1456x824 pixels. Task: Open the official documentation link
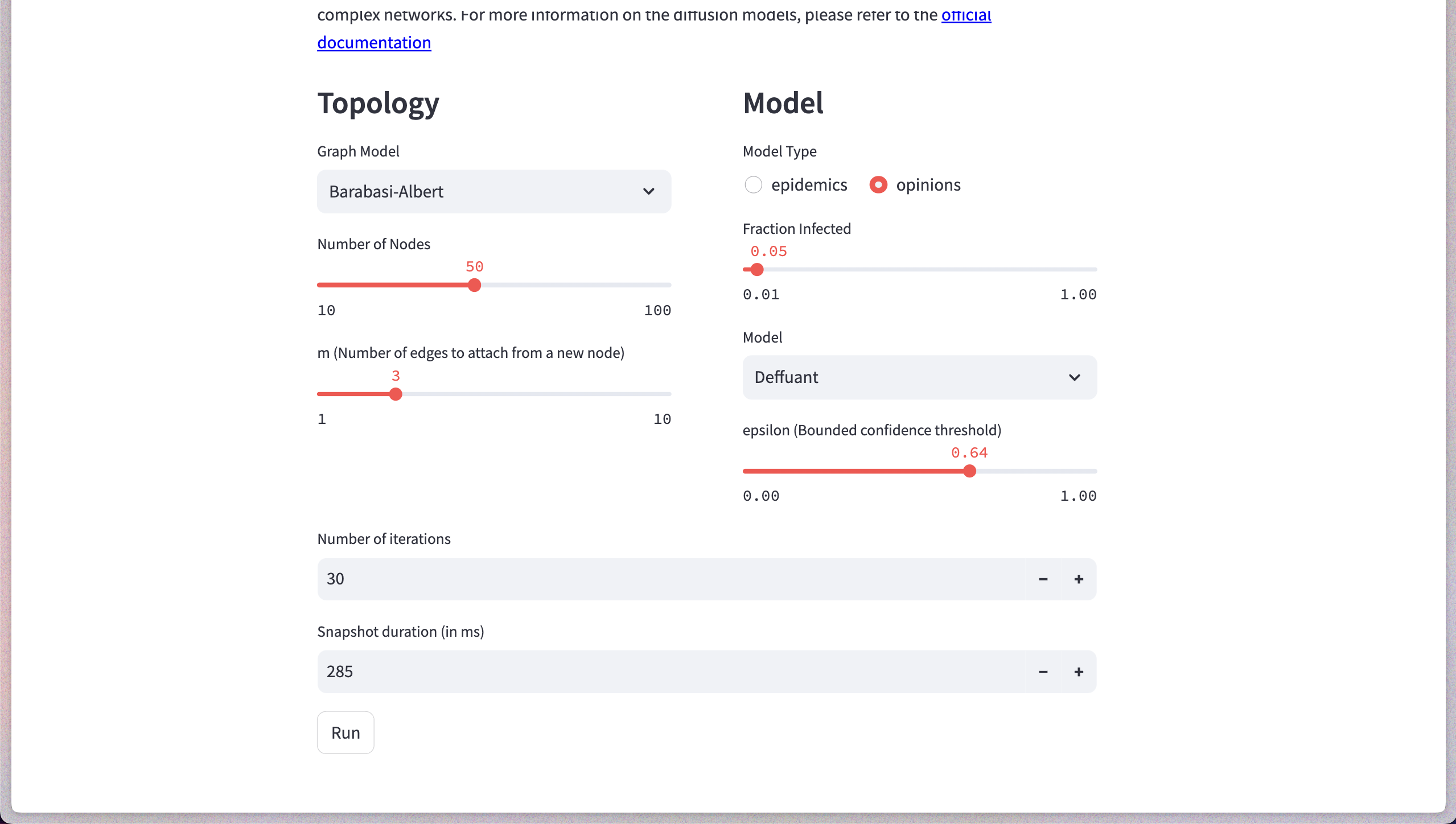pos(374,43)
